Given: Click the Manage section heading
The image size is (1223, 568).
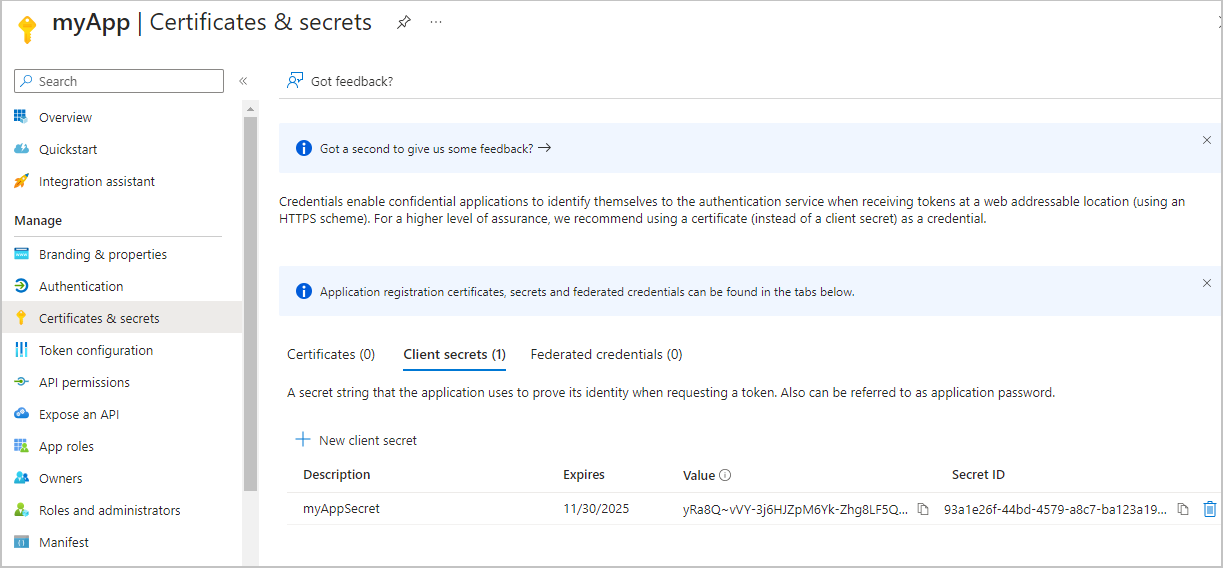Looking at the screenshot, I should 38,220.
